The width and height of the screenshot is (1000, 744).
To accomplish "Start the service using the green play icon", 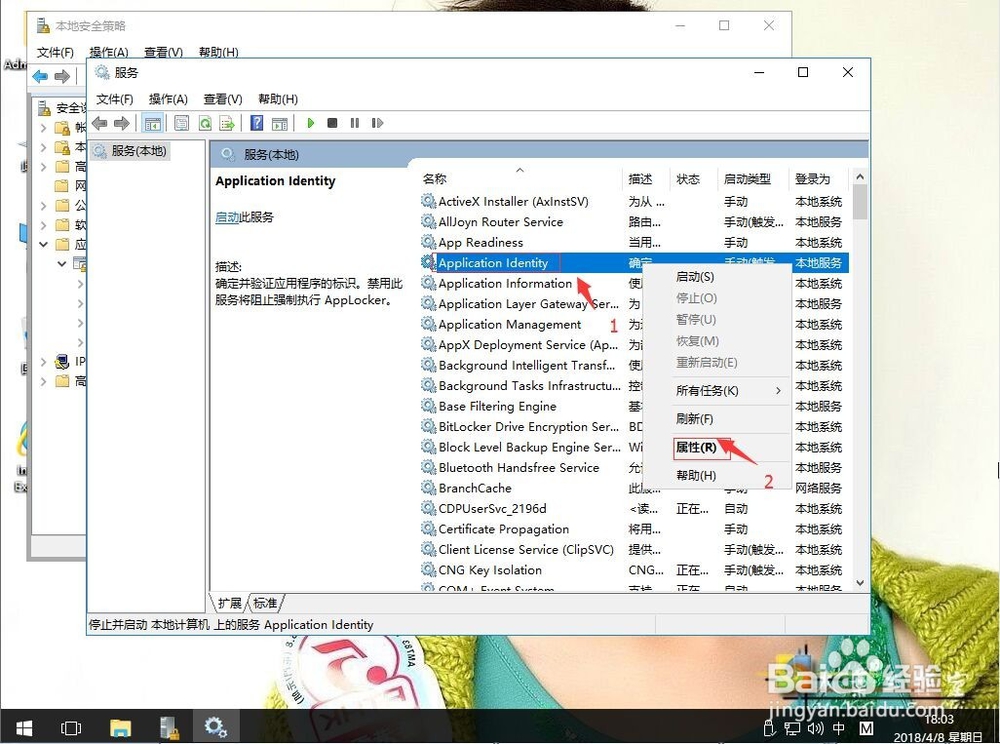I will click(310, 122).
